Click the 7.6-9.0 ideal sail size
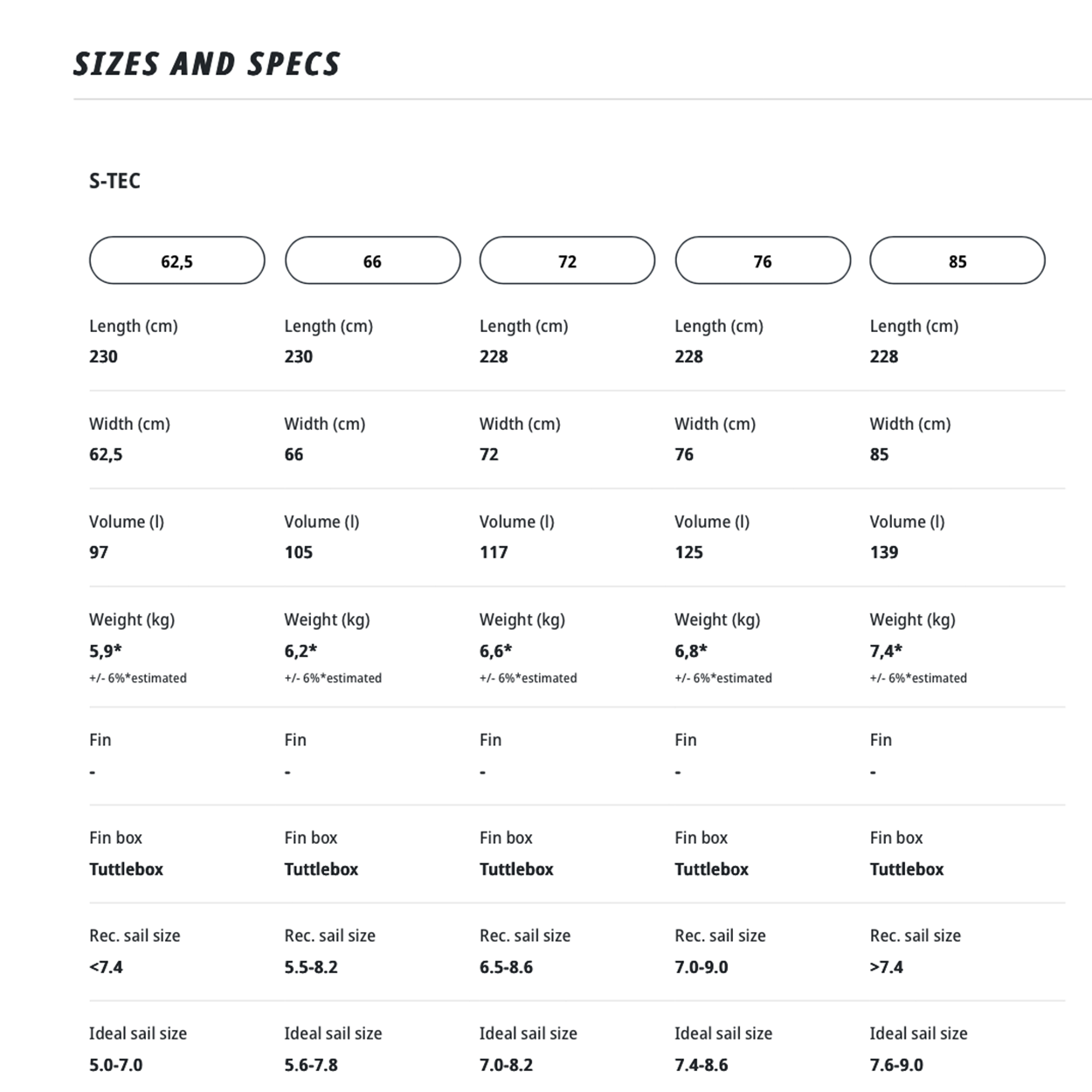Image resolution: width=1092 pixels, height=1092 pixels. click(896, 1065)
